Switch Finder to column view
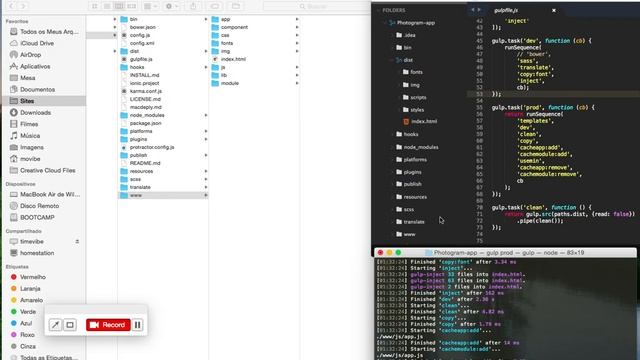The width and height of the screenshot is (640, 360). coord(119,6)
